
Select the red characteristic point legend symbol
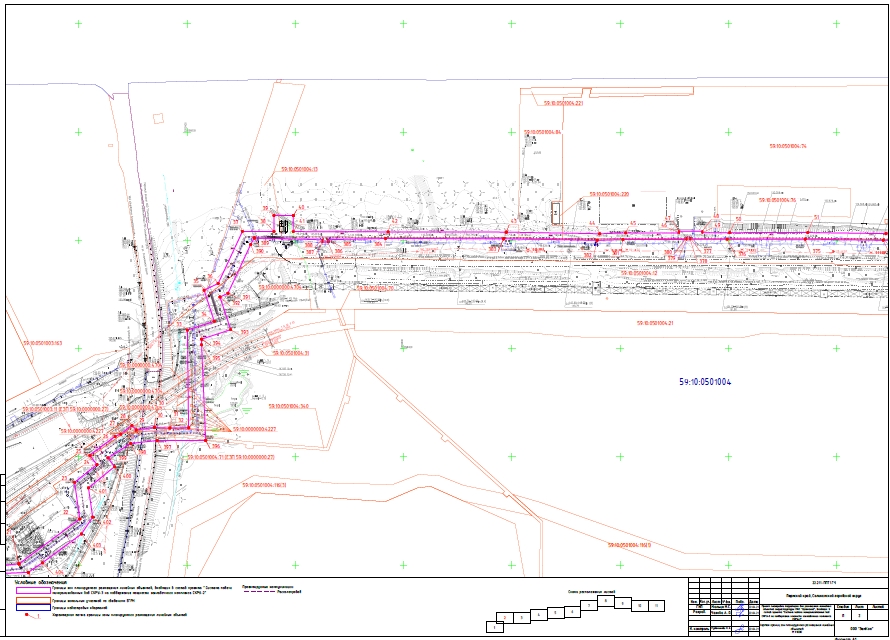[32, 615]
